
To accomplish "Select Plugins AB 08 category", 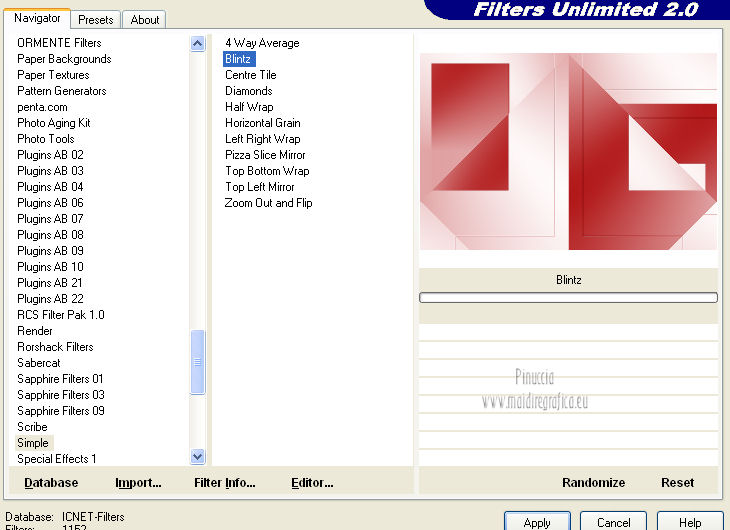I will tap(50, 235).
